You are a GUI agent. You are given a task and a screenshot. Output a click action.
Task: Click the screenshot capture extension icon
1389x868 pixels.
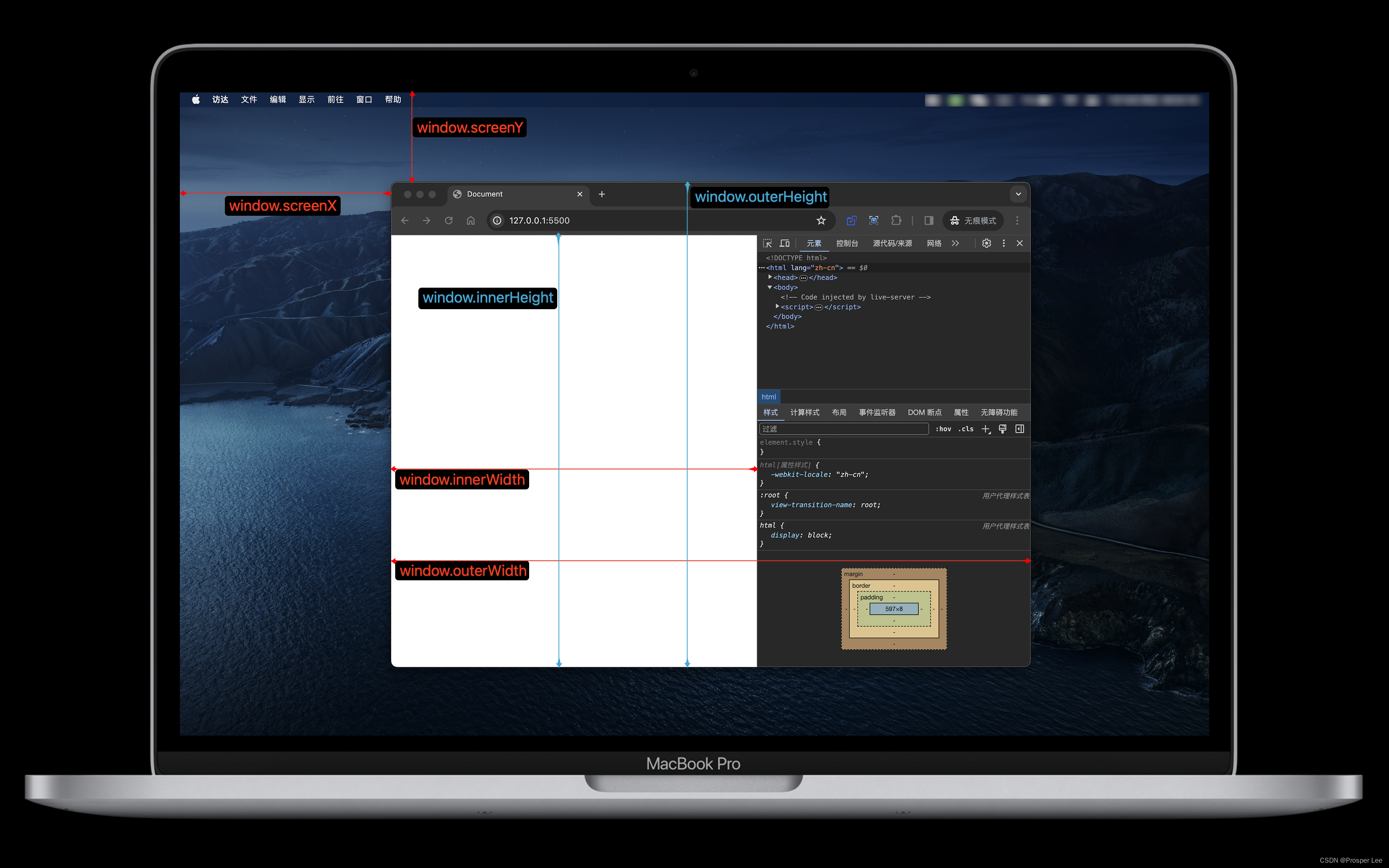coord(873,220)
